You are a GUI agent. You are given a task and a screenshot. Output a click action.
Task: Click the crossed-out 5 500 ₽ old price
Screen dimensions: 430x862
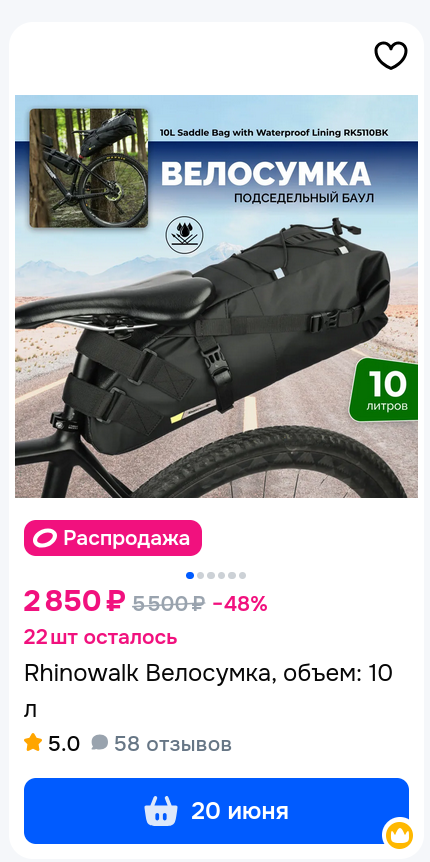pos(169,604)
